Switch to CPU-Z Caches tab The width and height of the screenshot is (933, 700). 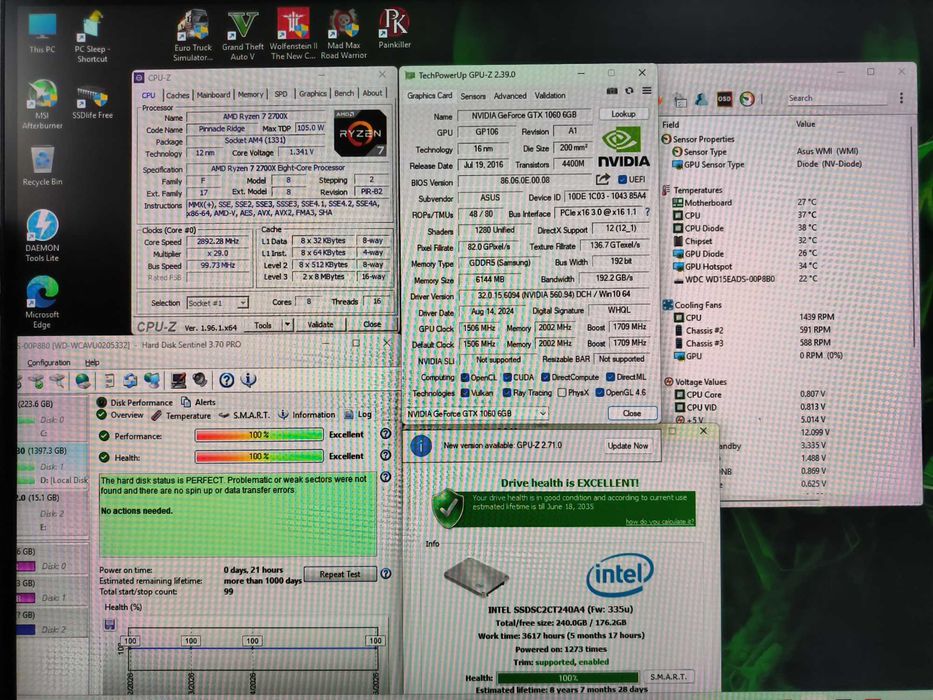[177, 95]
